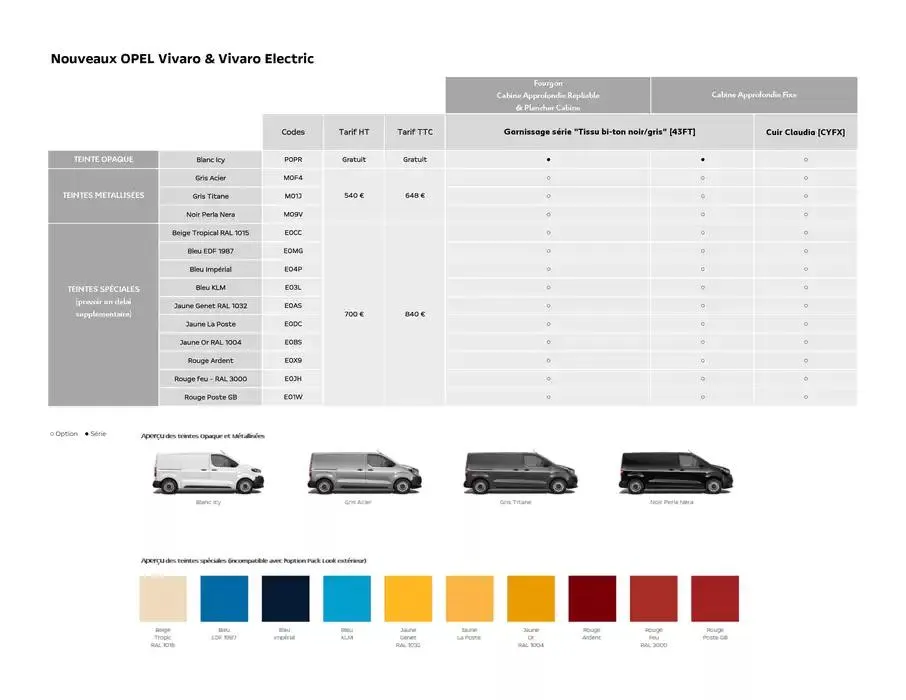Enable the Option dot for Gris Acier
906x700 pixels.
[550, 177]
